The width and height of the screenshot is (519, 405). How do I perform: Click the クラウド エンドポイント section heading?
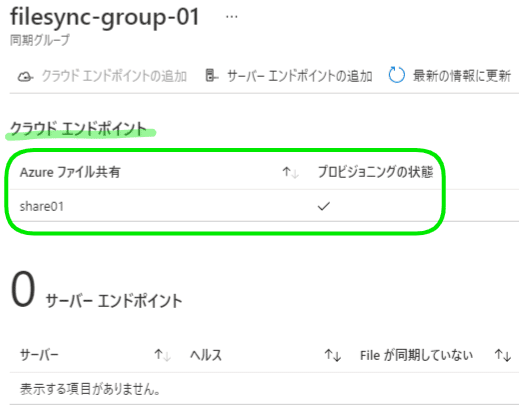[x=79, y=129]
